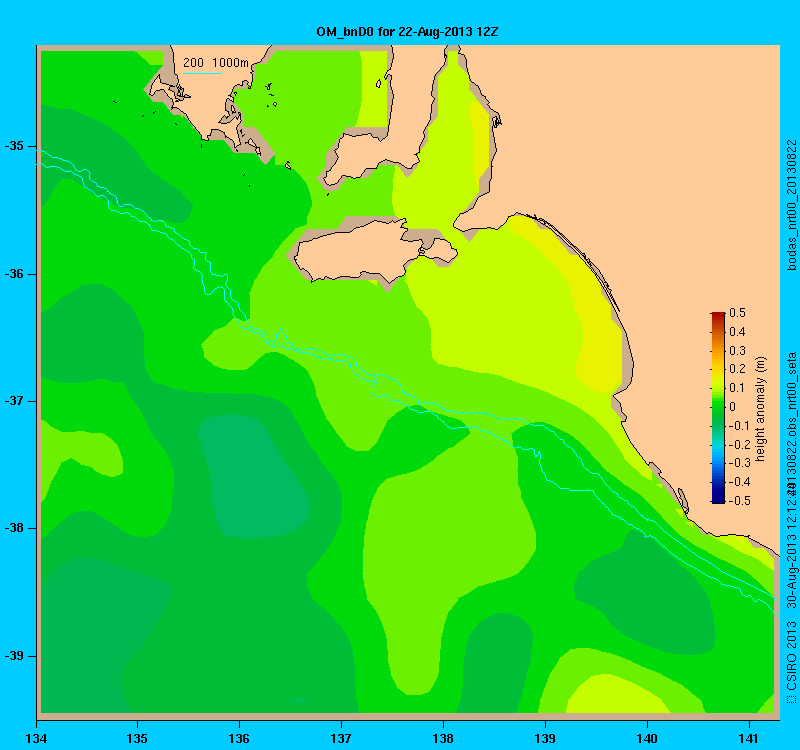Click the x-axis label 138
800x750 pixels.
[x=443, y=739]
